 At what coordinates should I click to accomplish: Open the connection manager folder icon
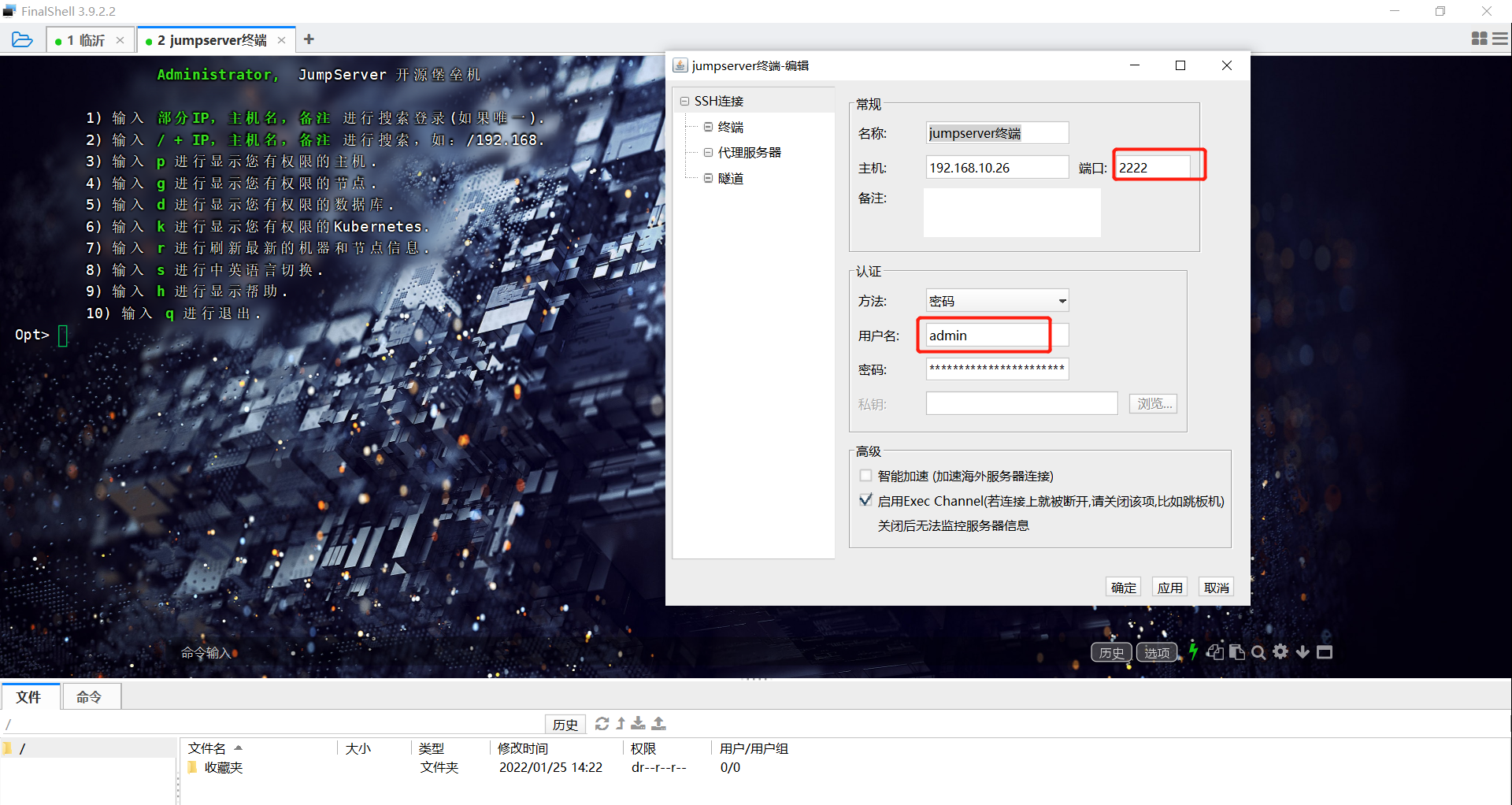point(22,39)
